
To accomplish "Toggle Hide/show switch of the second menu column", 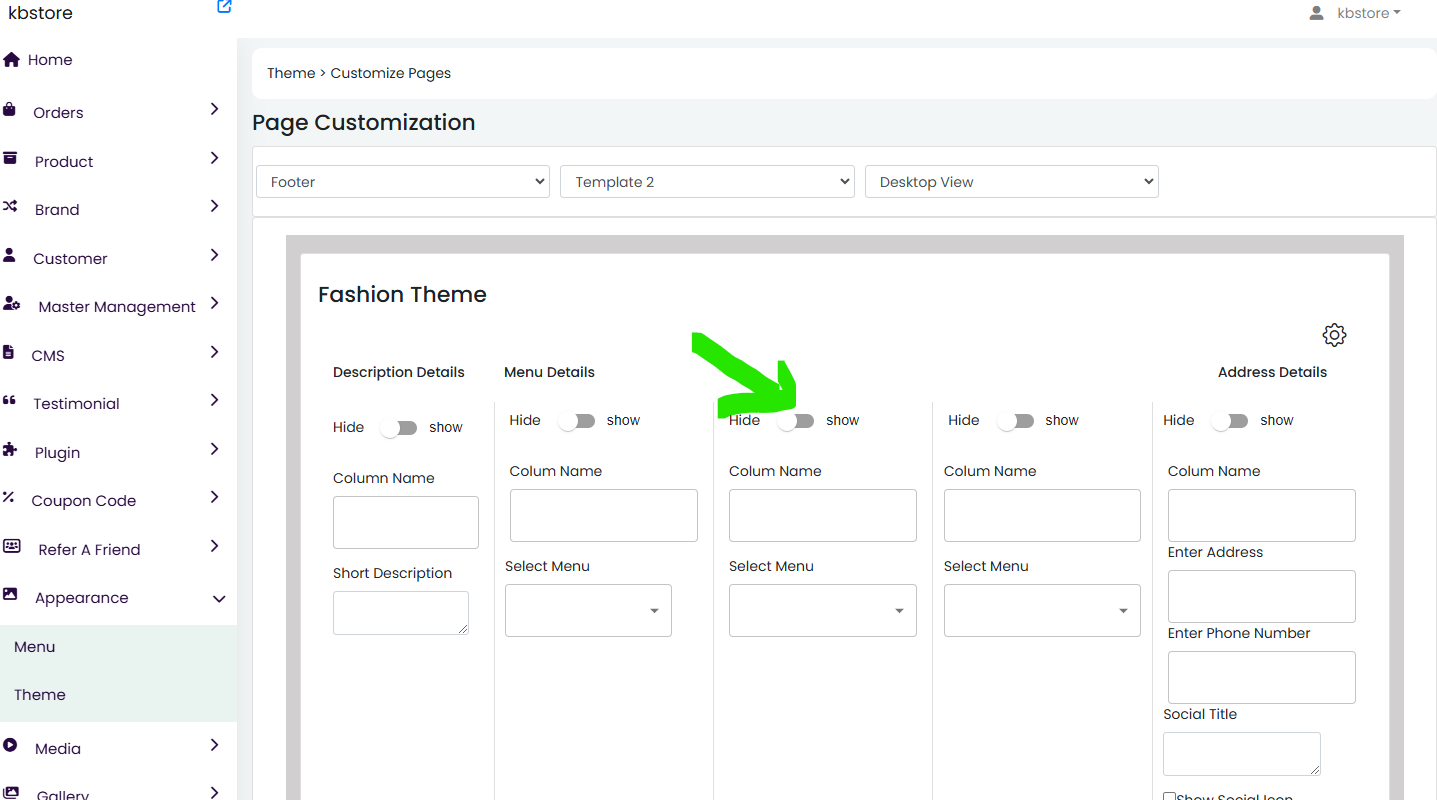I will (795, 421).
